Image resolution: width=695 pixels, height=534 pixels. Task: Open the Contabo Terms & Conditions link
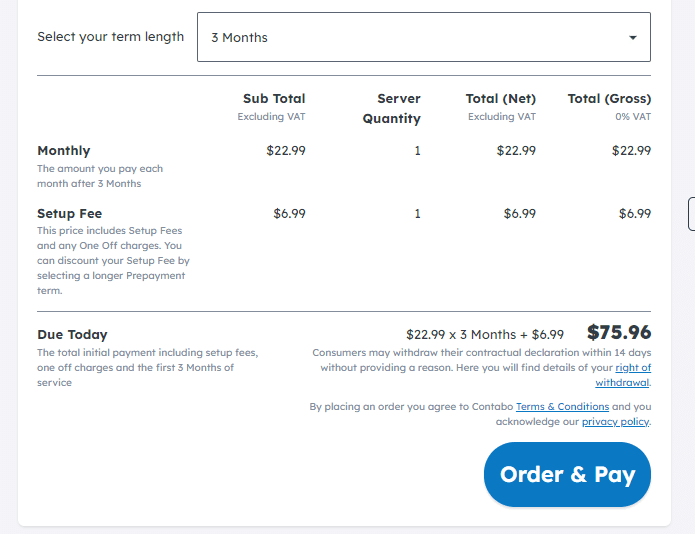[562, 407]
